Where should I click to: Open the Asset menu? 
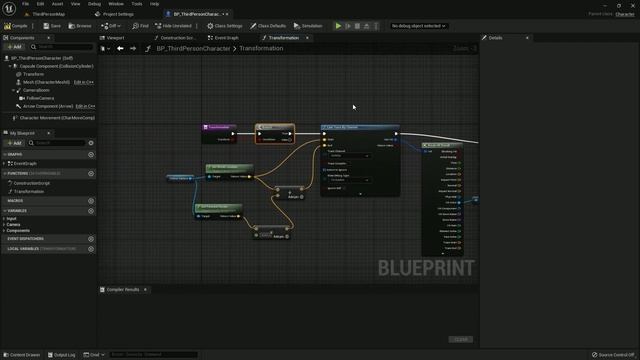pos(57,4)
